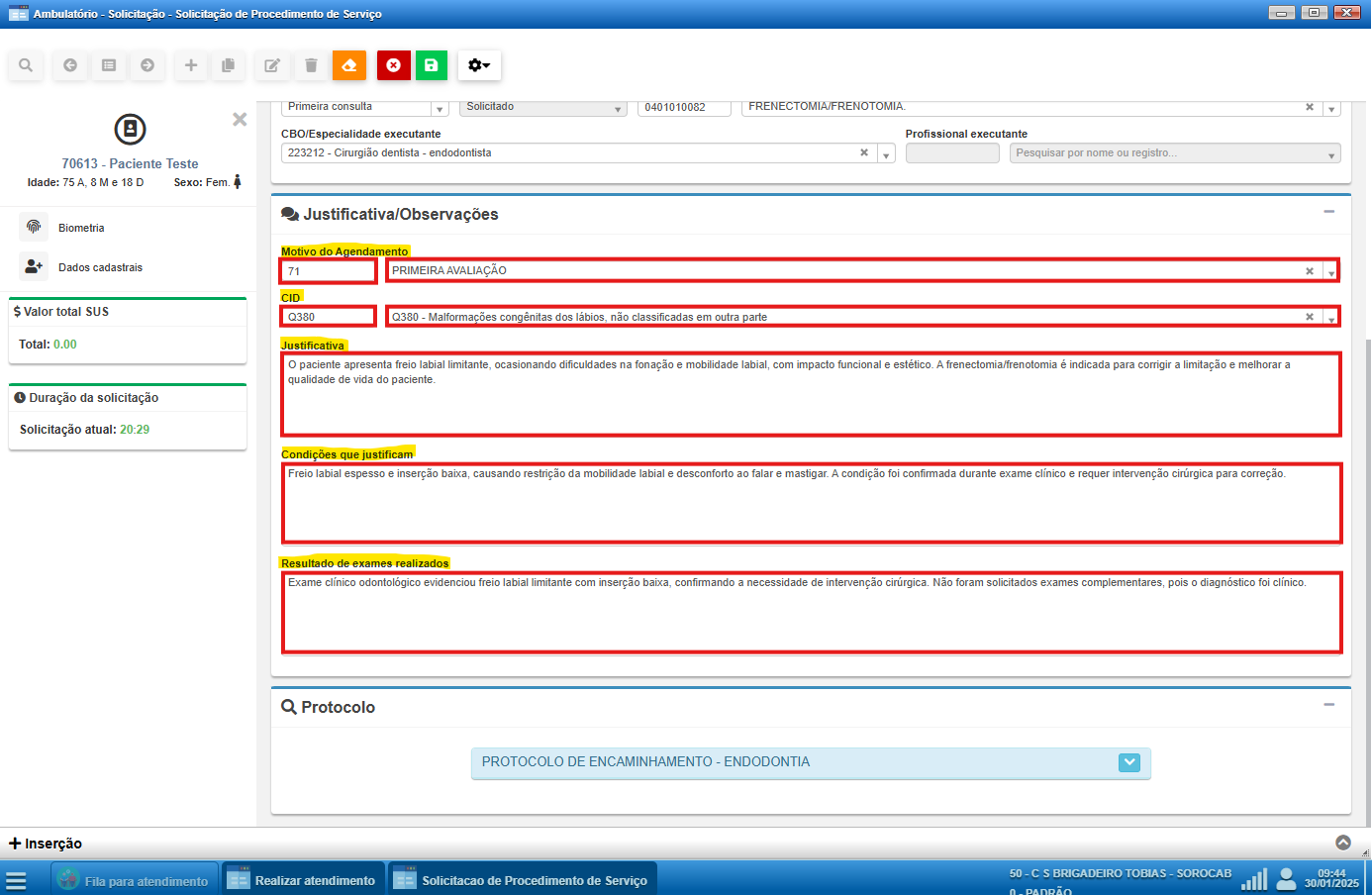Image resolution: width=1372 pixels, height=895 pixels.
Task: Click the trash delete icon
Action: [x=311, y=65]
